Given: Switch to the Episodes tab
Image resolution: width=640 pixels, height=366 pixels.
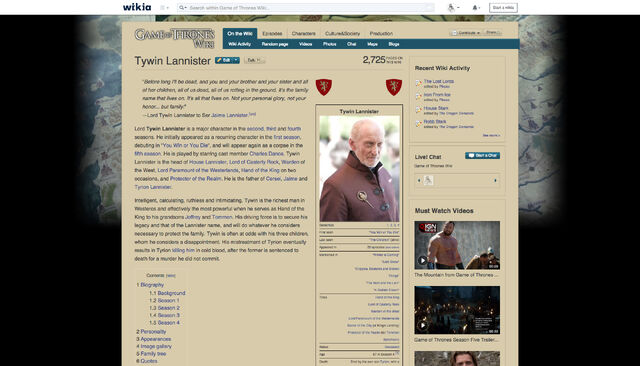Looking at the screenshot, I should click(x=272, y=33).
